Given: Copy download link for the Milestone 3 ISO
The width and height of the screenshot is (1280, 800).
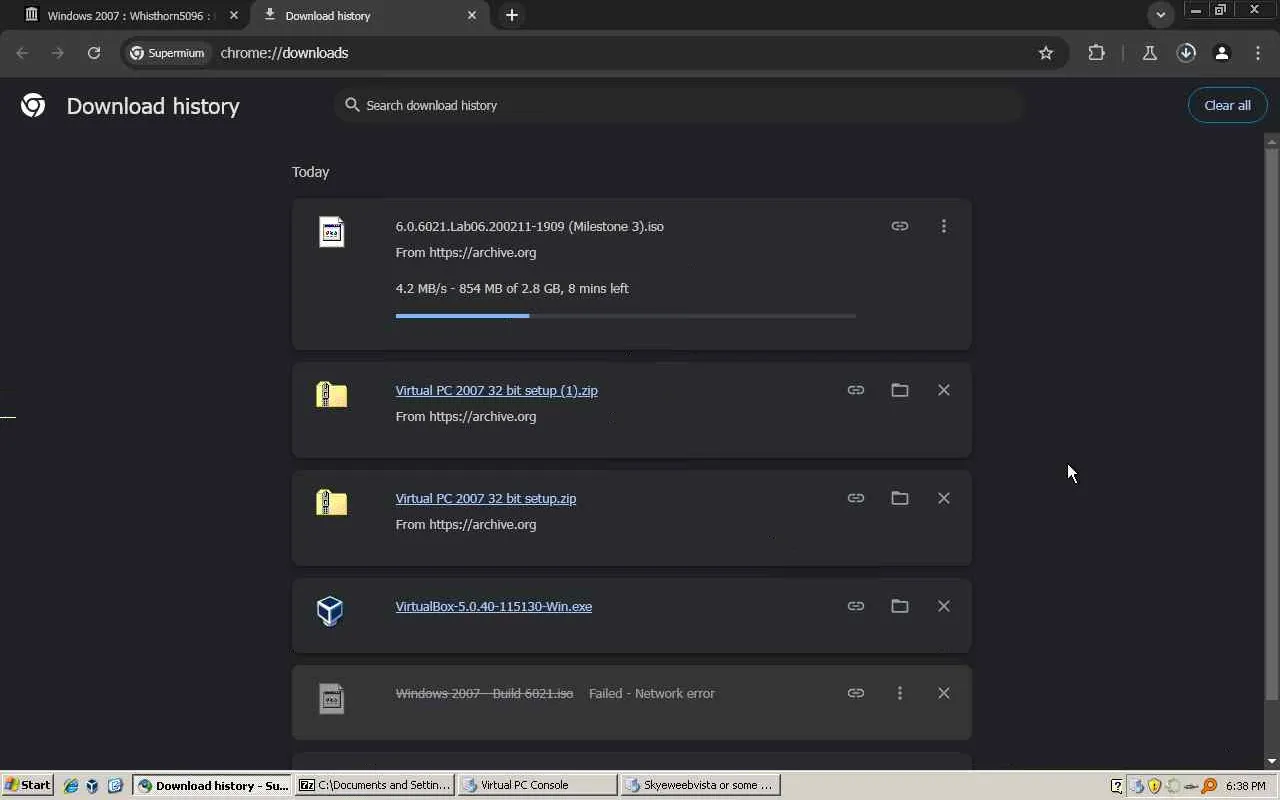Looking at the screenshot, I should [900, 226].
